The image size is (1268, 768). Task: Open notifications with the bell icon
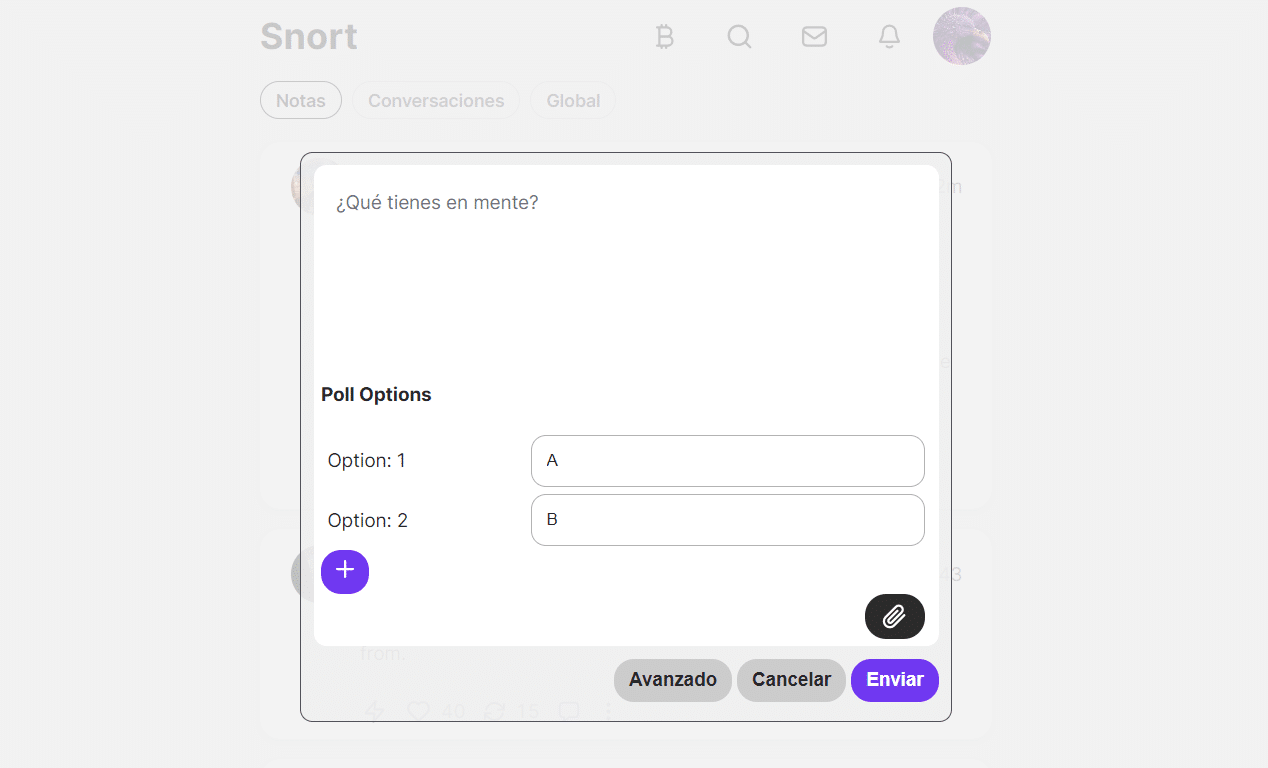point(889,37)
